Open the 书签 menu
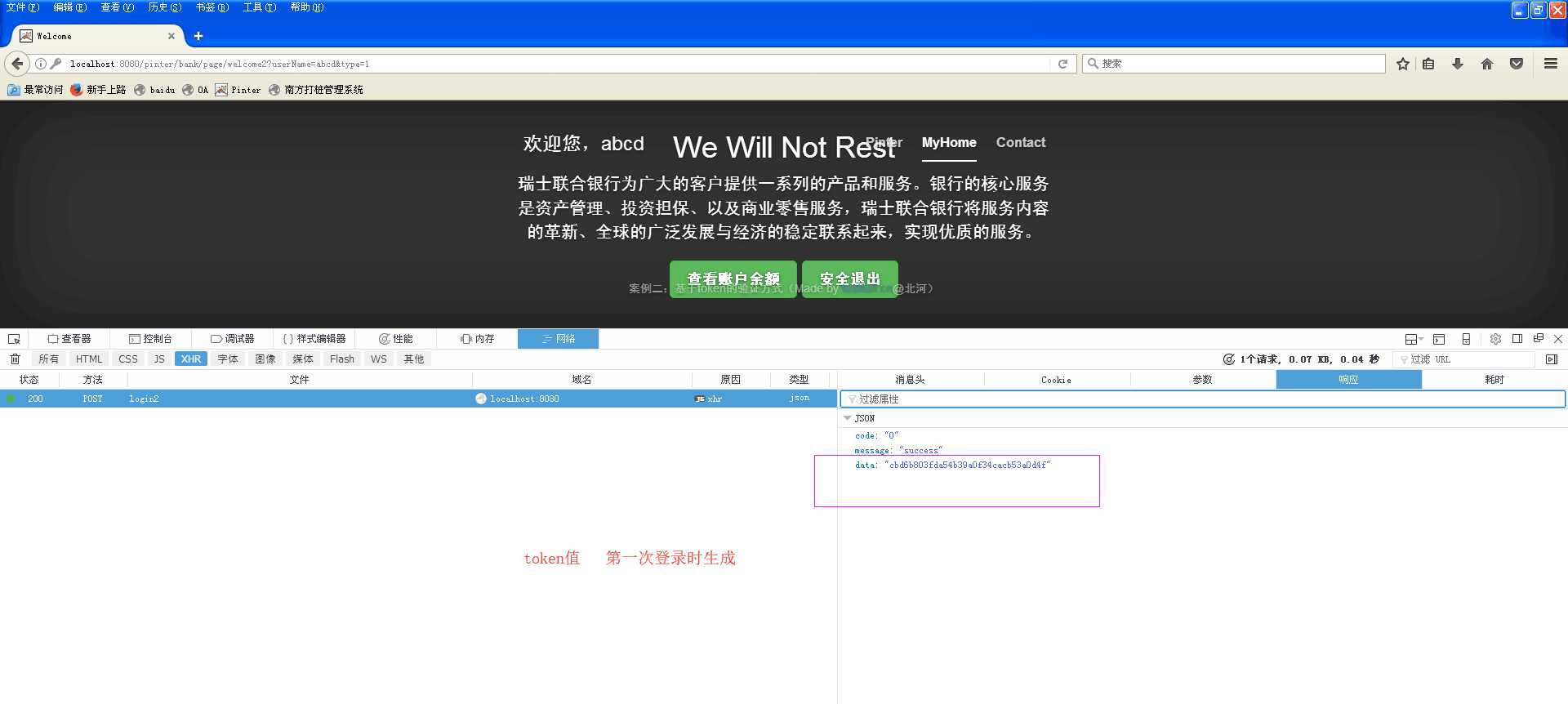This screenshot has height=704, width=1568. coord(212,7)
